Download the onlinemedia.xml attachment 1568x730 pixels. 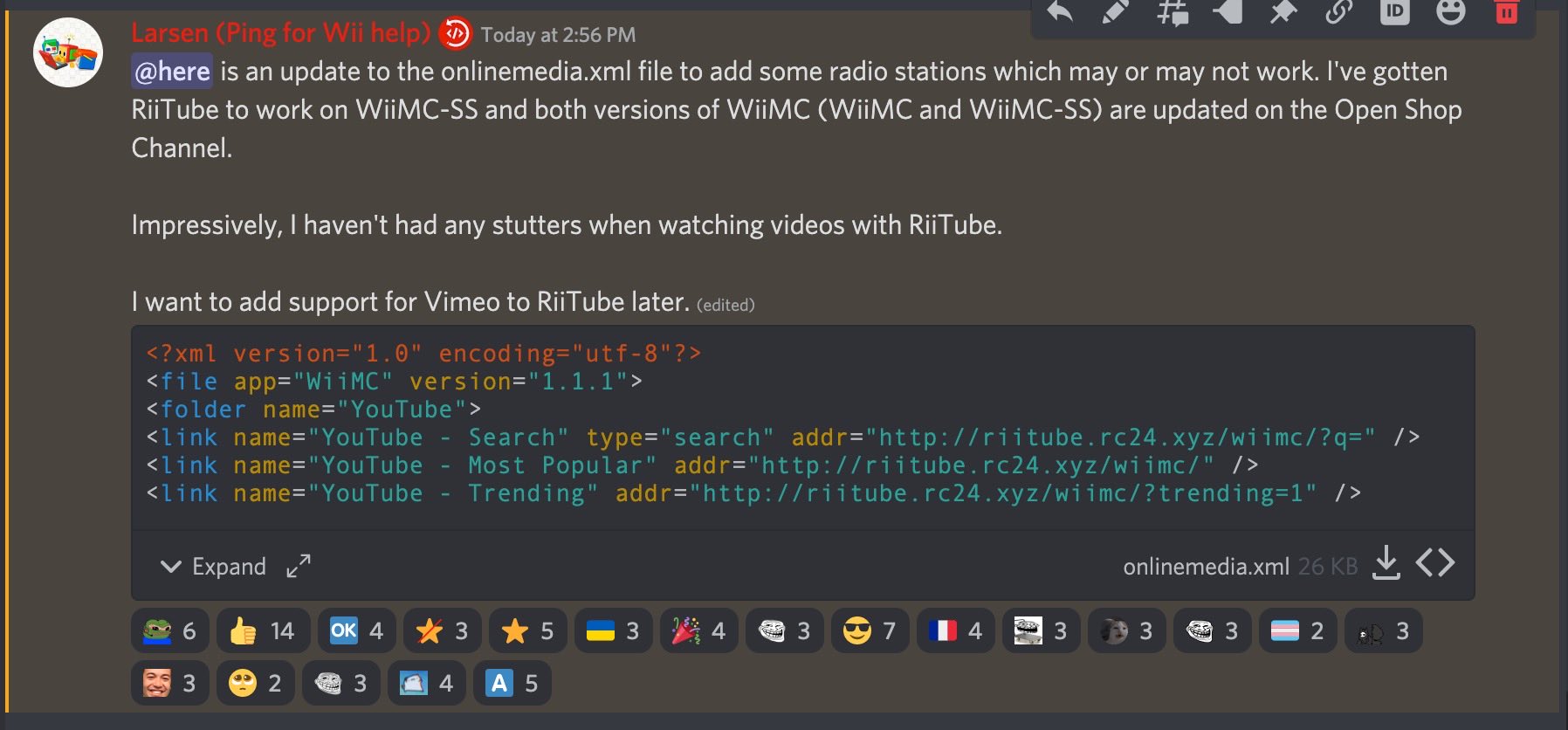(1386, 563)
